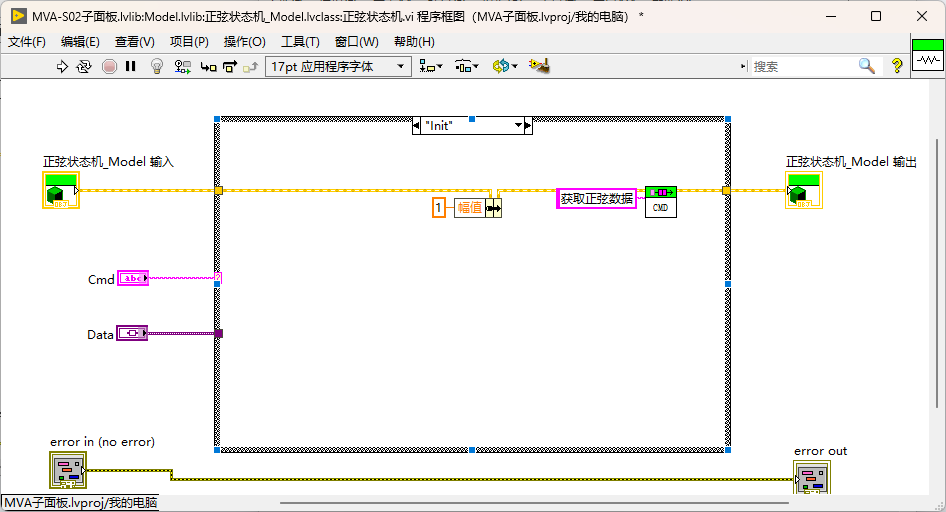Screen dimensions: 946x512
Task: Select the Cmd string terminal
Action: tap(133, 278)
